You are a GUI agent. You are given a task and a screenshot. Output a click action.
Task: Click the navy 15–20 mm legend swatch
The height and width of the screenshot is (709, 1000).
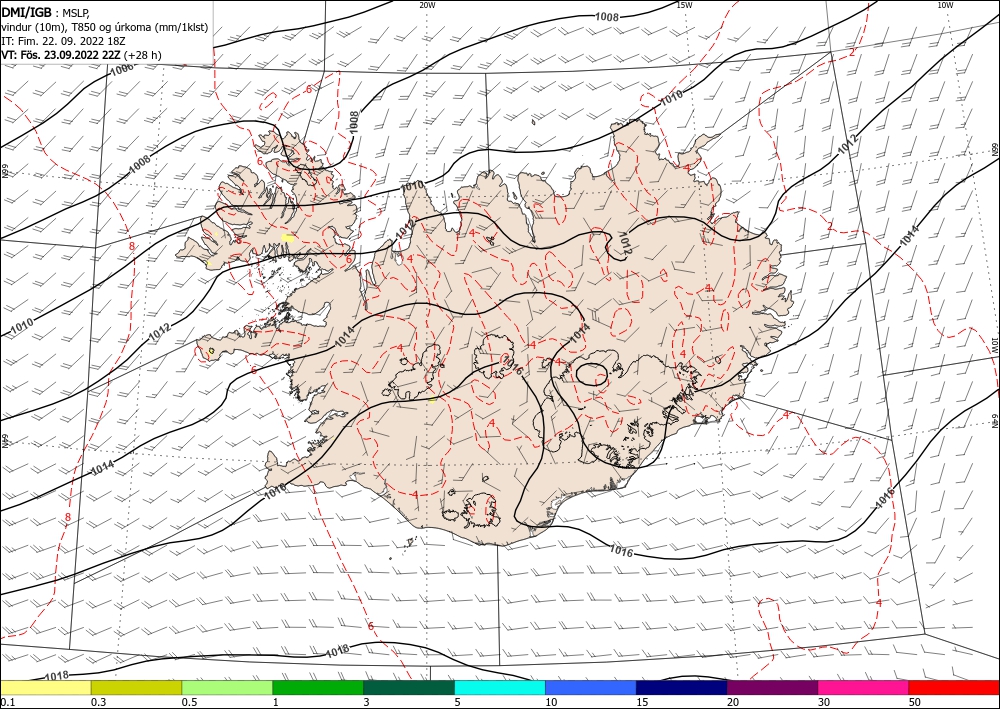coord(681,688)
